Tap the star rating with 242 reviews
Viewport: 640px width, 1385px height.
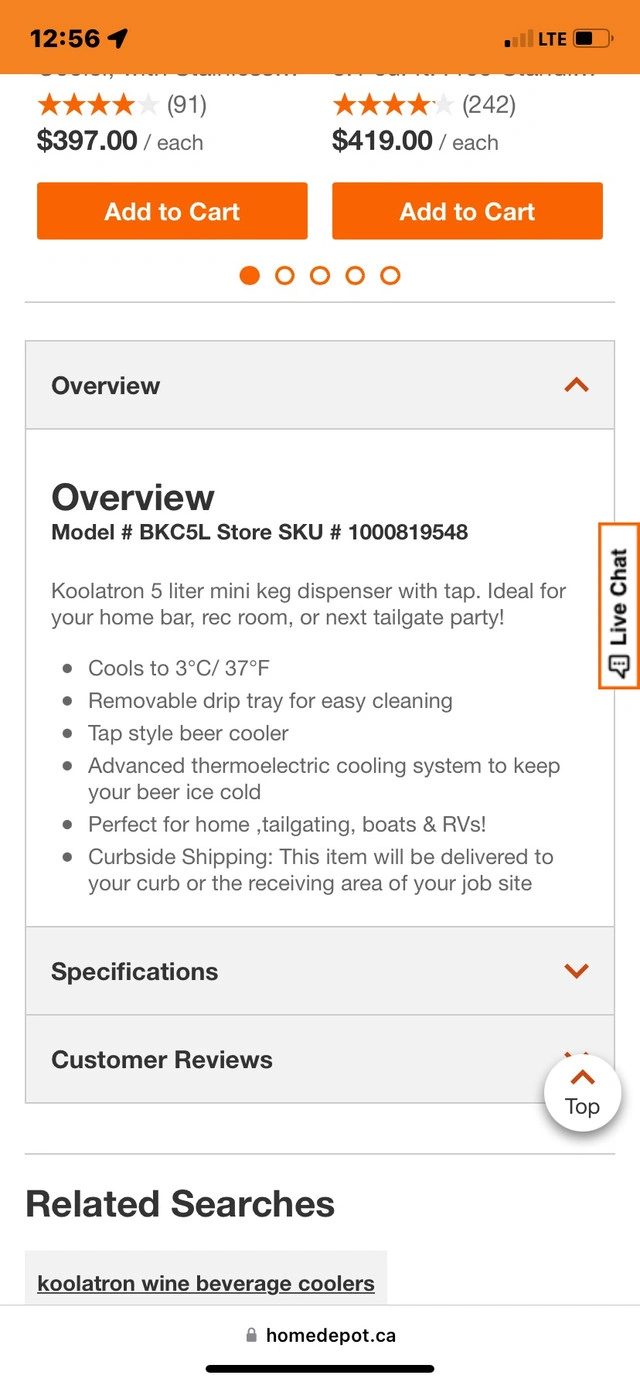(x=392, y=104)
